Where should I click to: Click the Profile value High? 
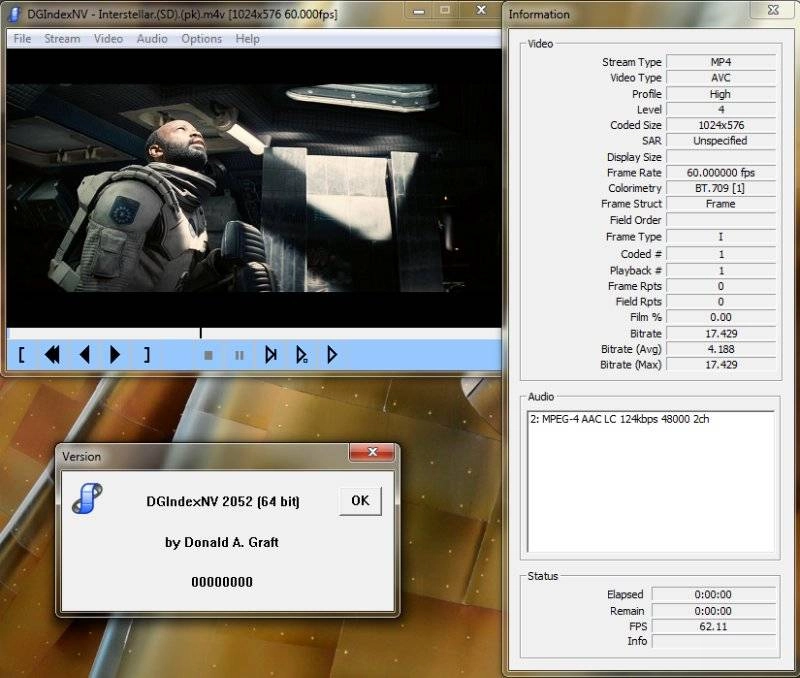click(720, 94)
